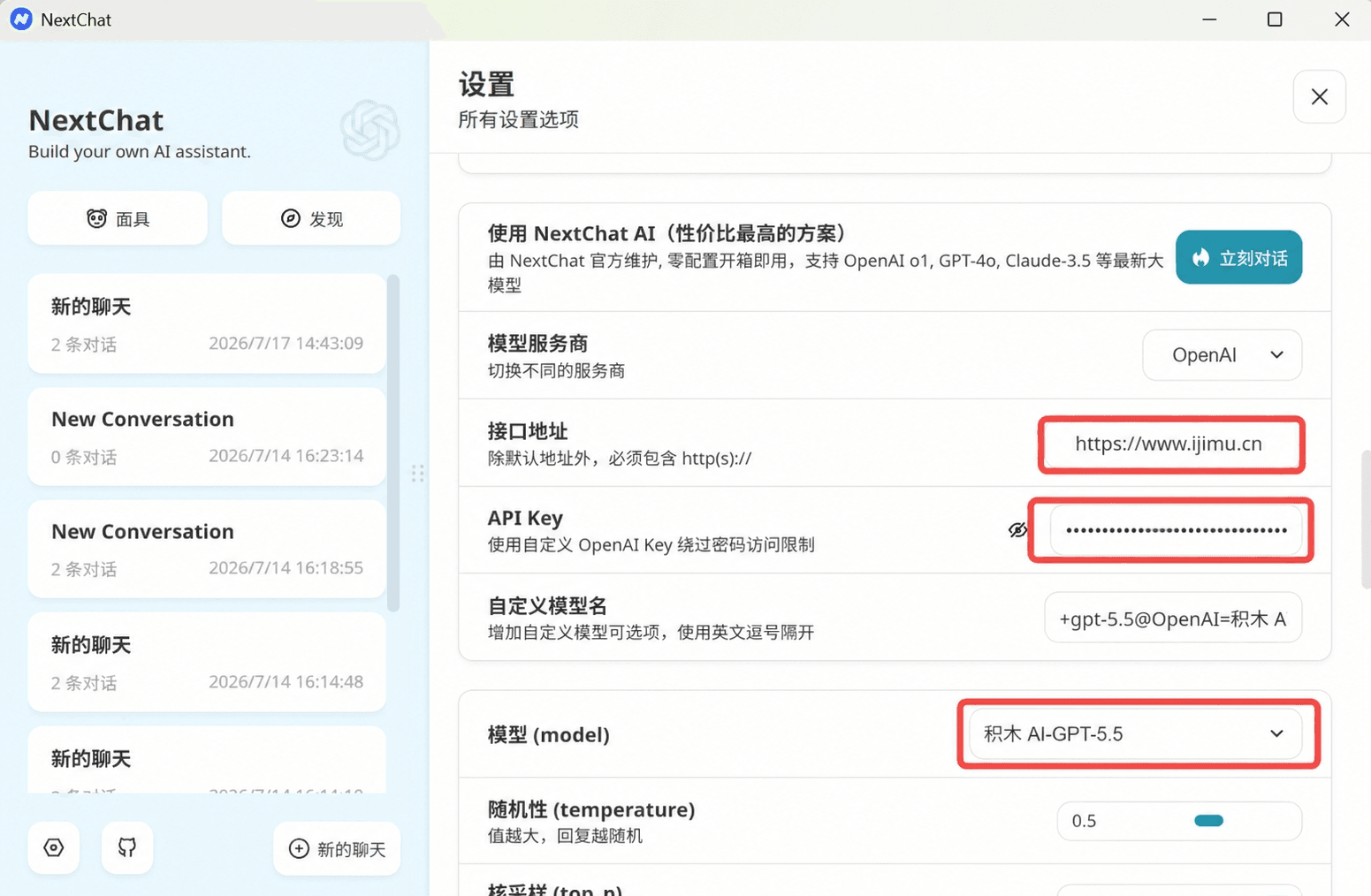Image resolution: width=1371 pixels, height=896 pixels.
Task: Open New Conversation from 16:23:14
Action: click(x=207, y=437)
